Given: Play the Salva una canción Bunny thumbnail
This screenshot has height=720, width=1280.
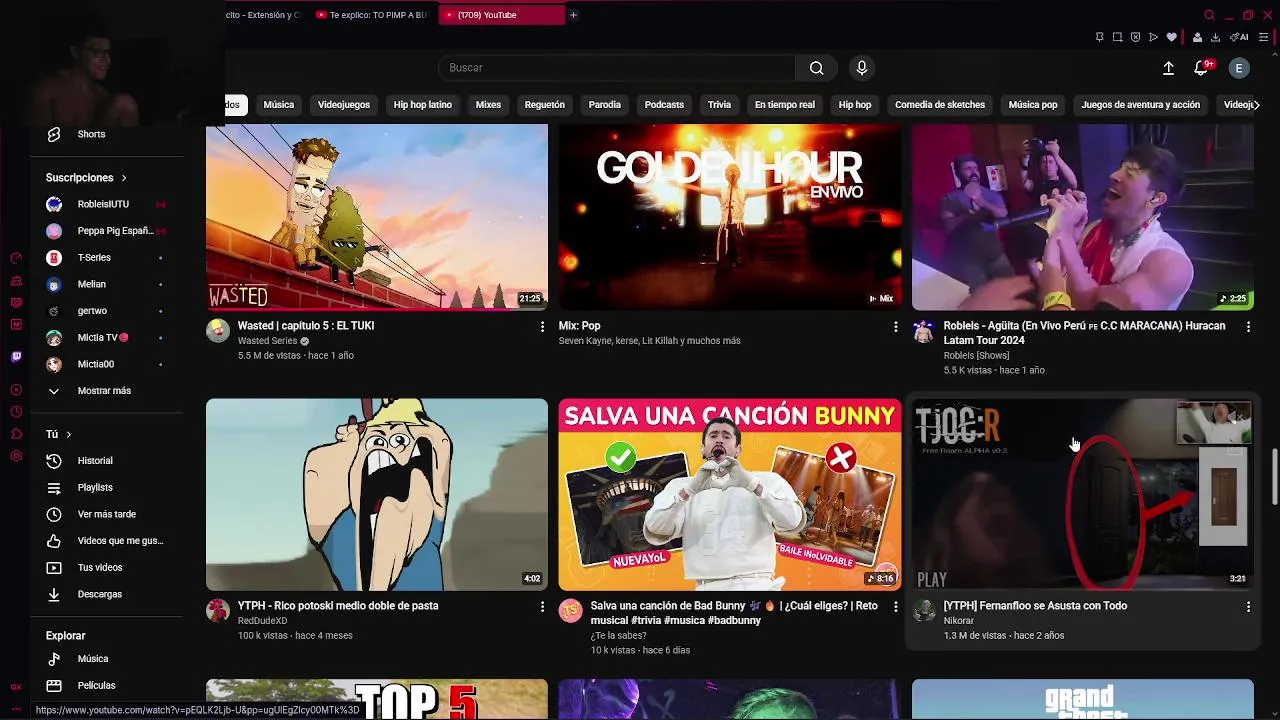Looking at the screenshot, I should click(730, 495).
